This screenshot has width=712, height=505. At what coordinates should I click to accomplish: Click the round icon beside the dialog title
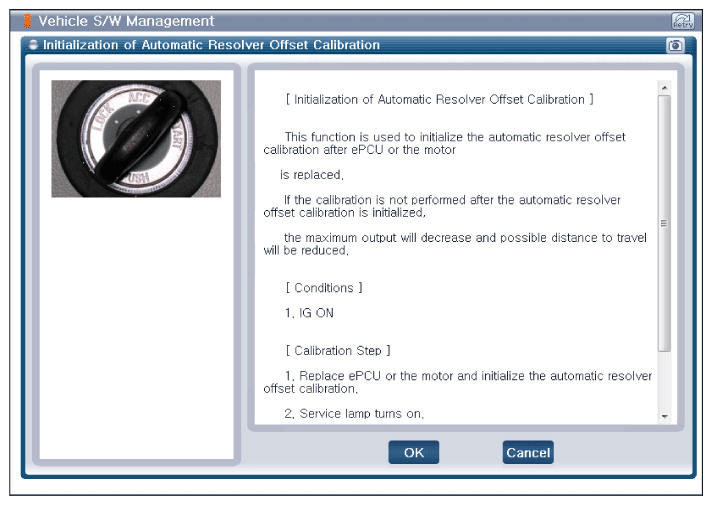(33, 45)
